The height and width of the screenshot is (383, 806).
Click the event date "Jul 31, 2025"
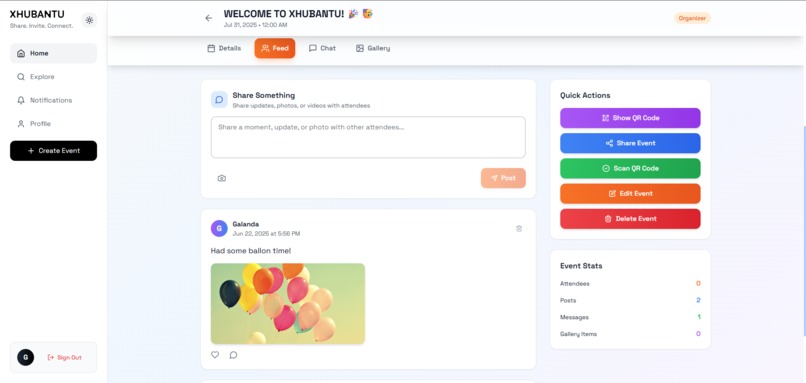(238, 25)
